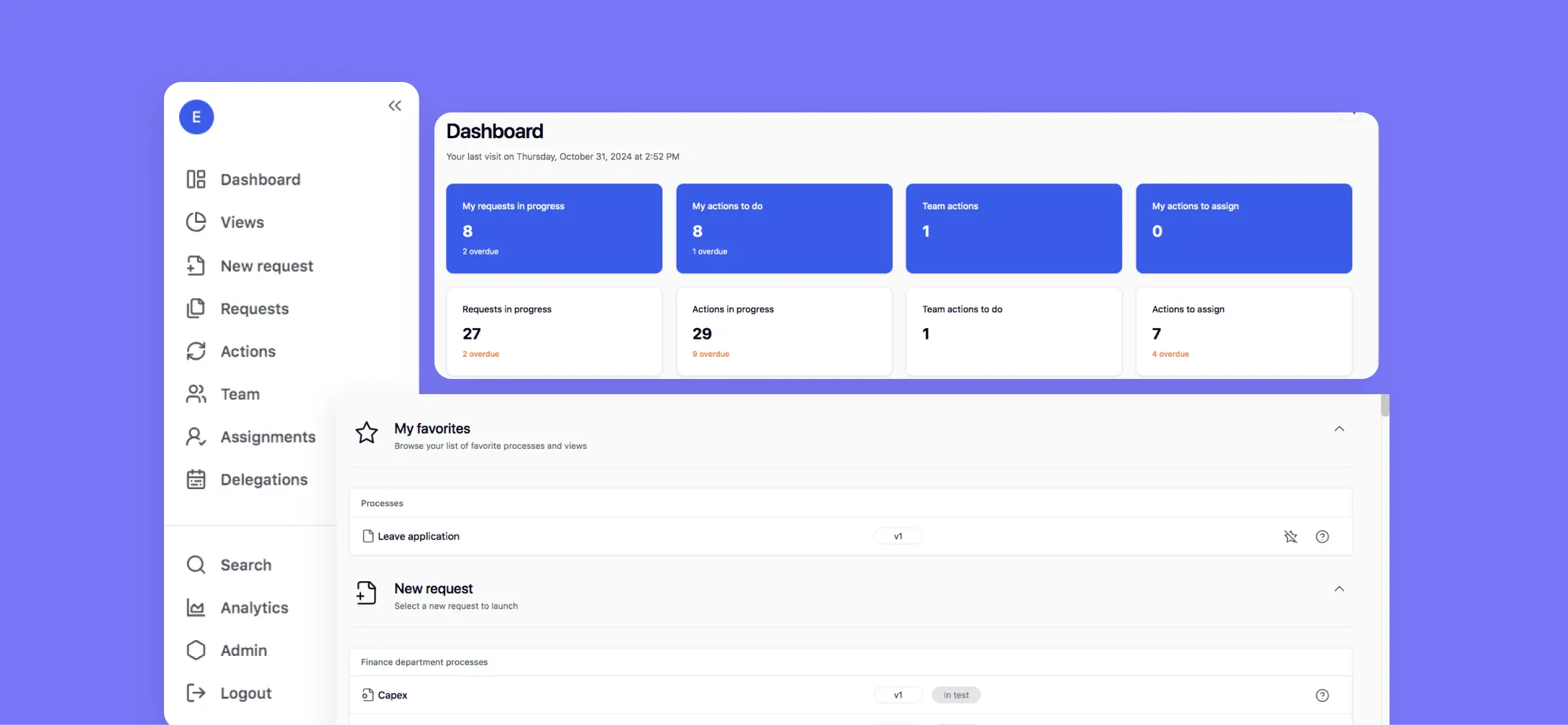Click the My favorites star icon
This screenshot has width=1568, height=725.
(367, 432)
